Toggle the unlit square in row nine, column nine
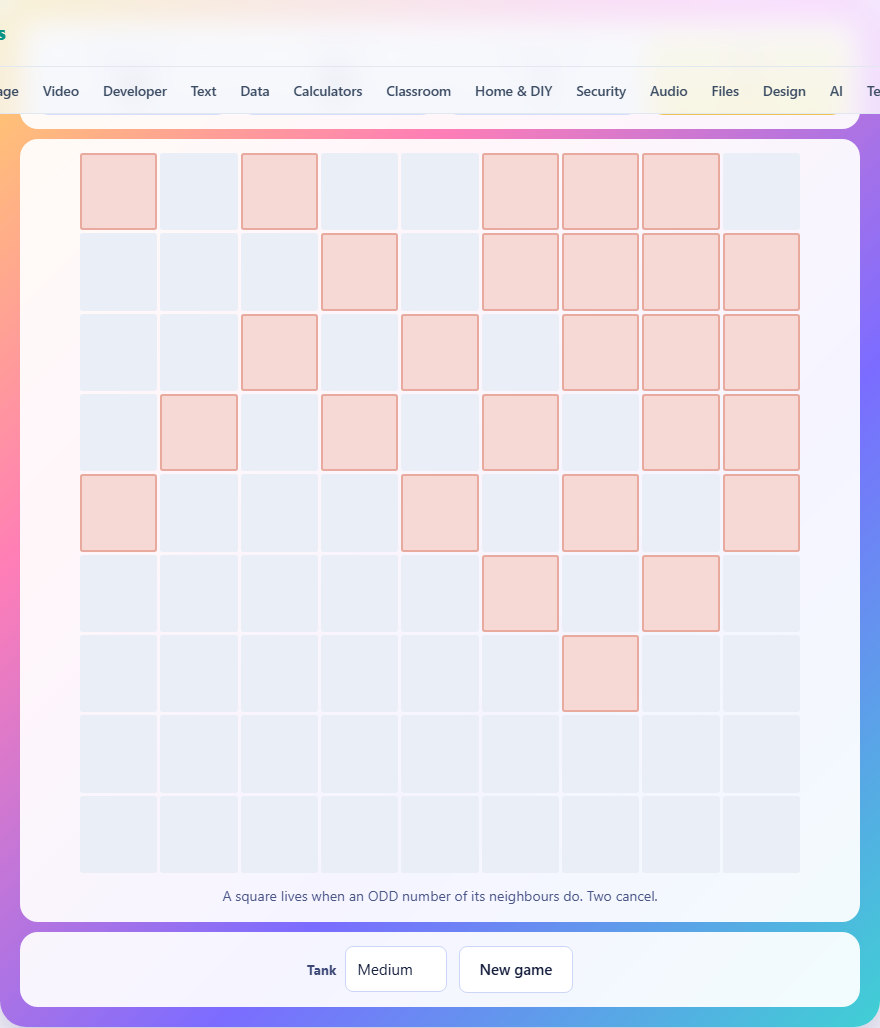The image size is (880, 1028). pos(761,834)
